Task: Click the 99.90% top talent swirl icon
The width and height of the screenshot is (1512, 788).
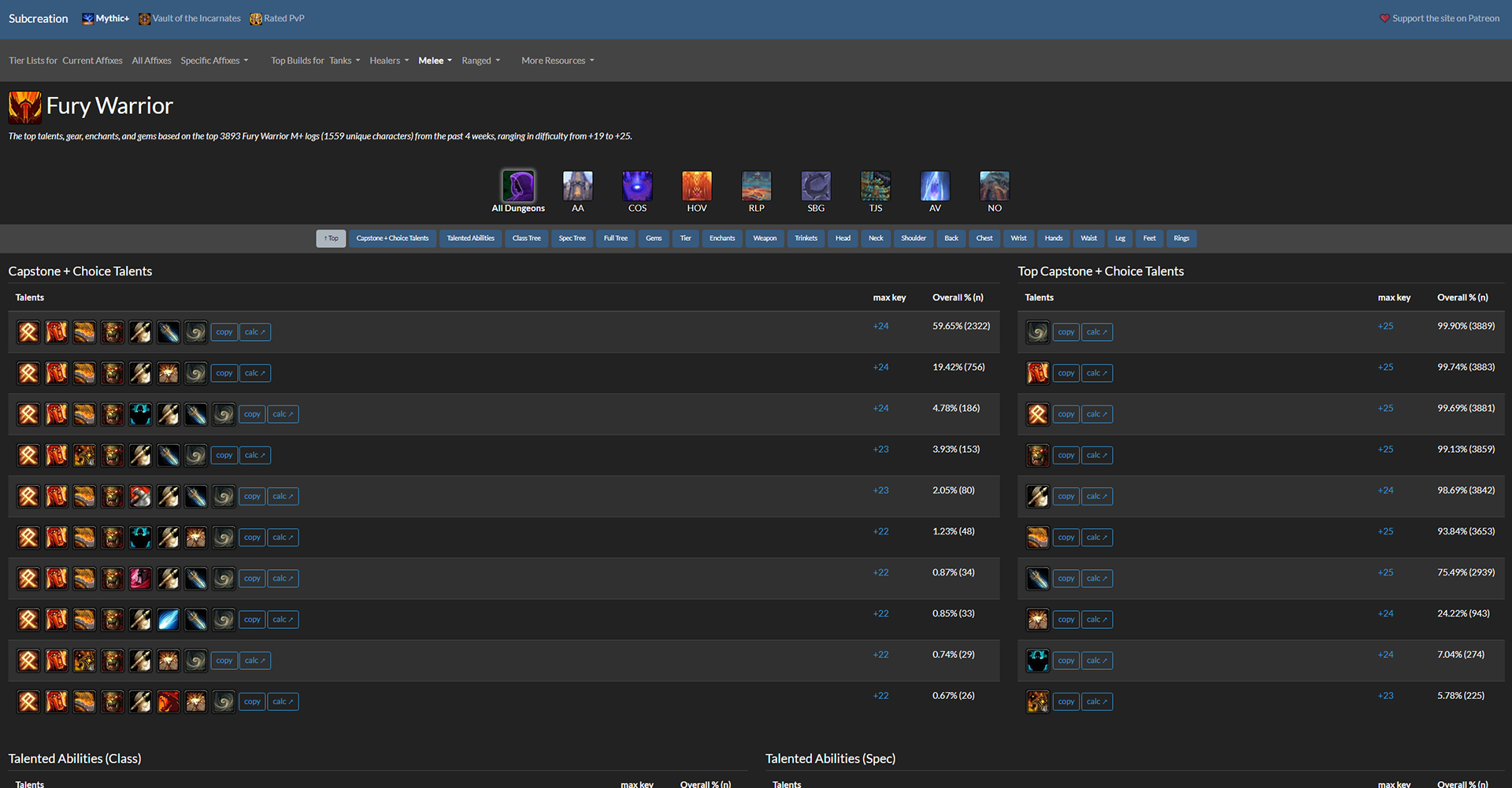Action: [1038, 332]
